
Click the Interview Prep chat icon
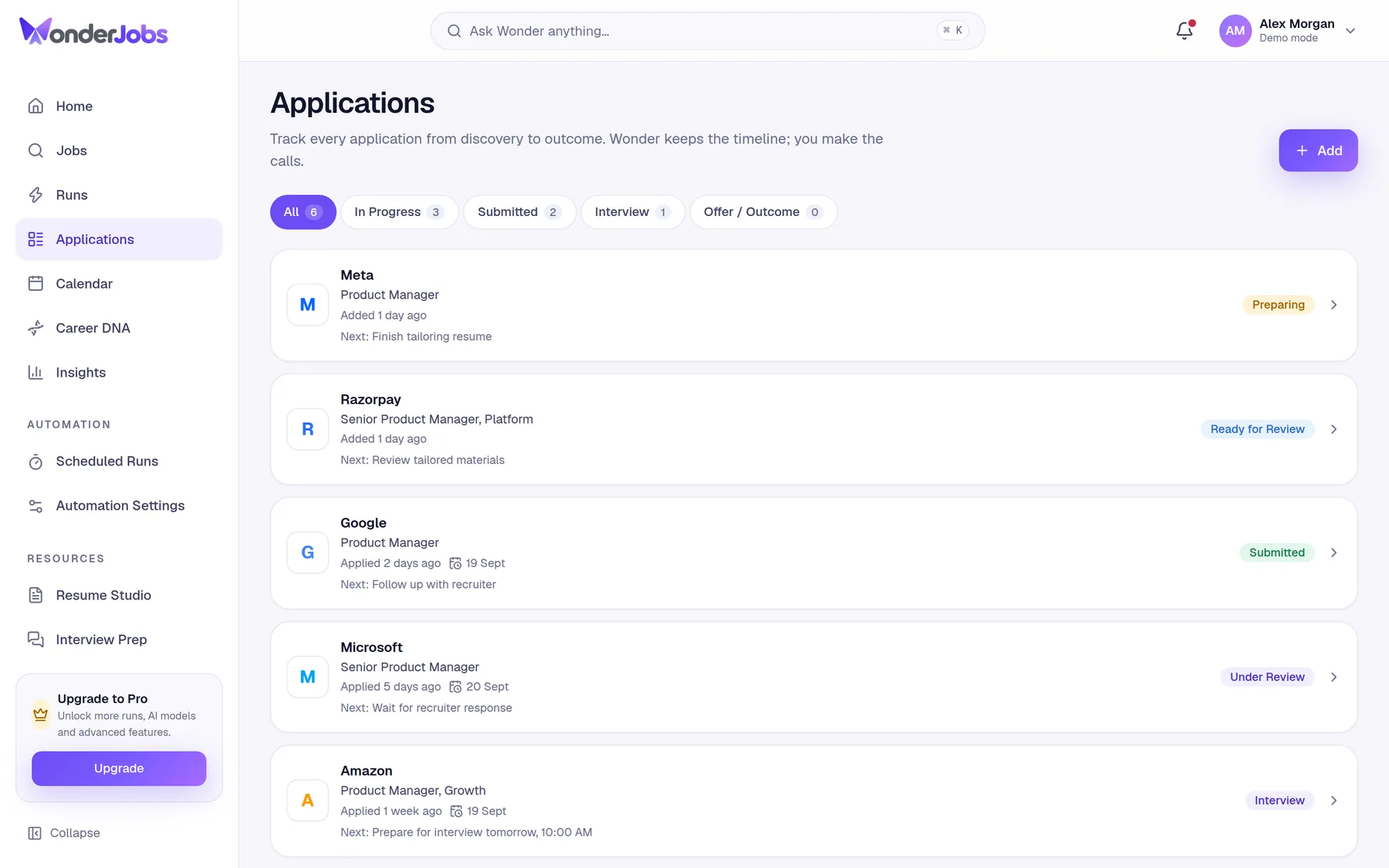pos(35,640)
